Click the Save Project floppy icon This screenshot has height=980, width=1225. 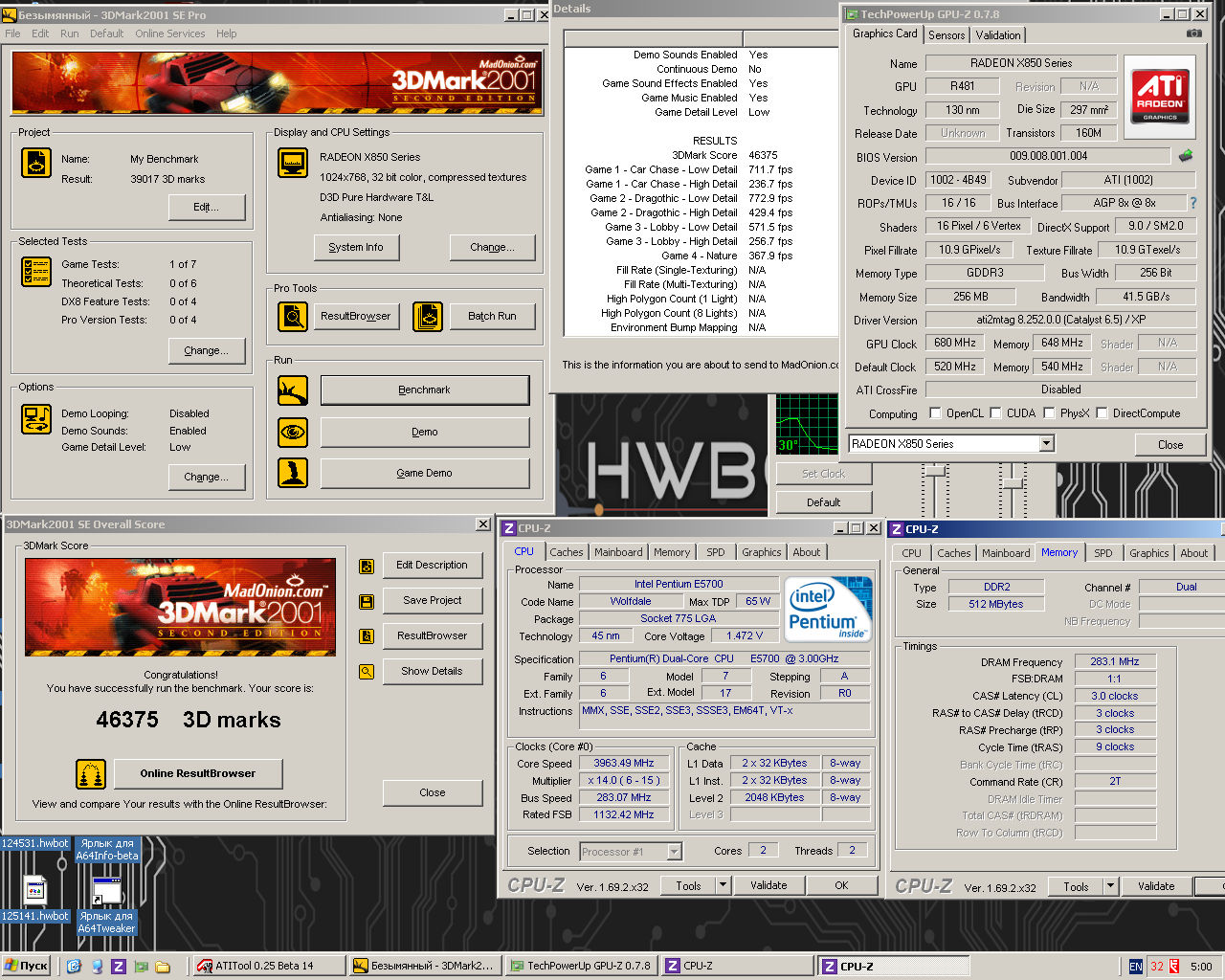(366, 601)
